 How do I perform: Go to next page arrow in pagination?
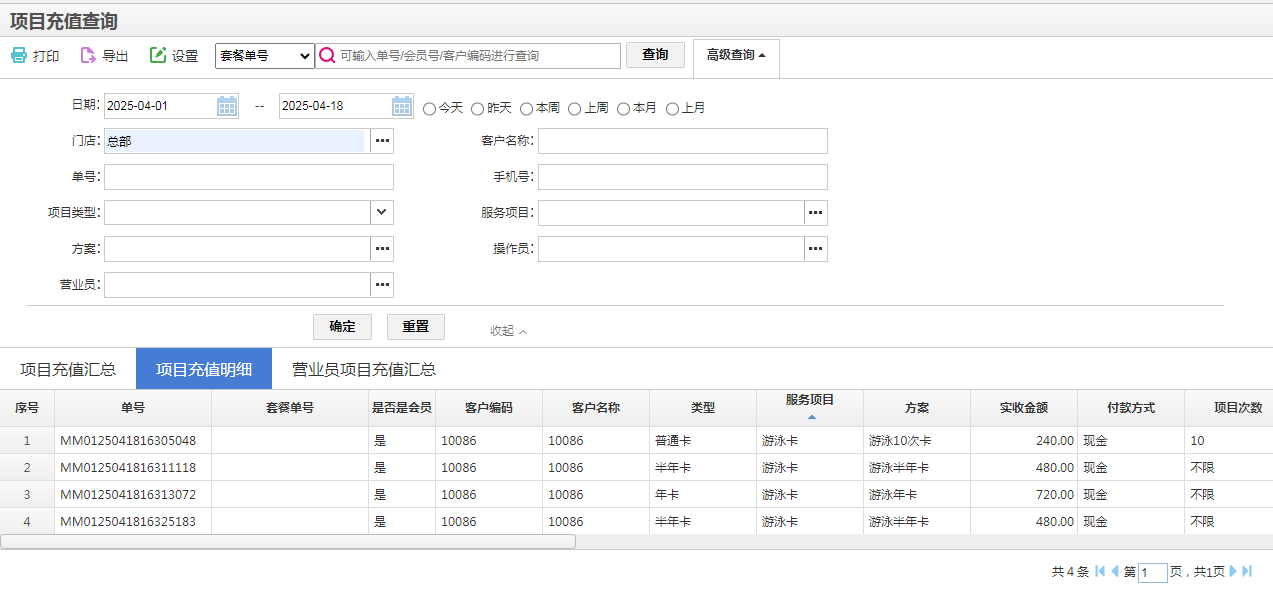1233,571
